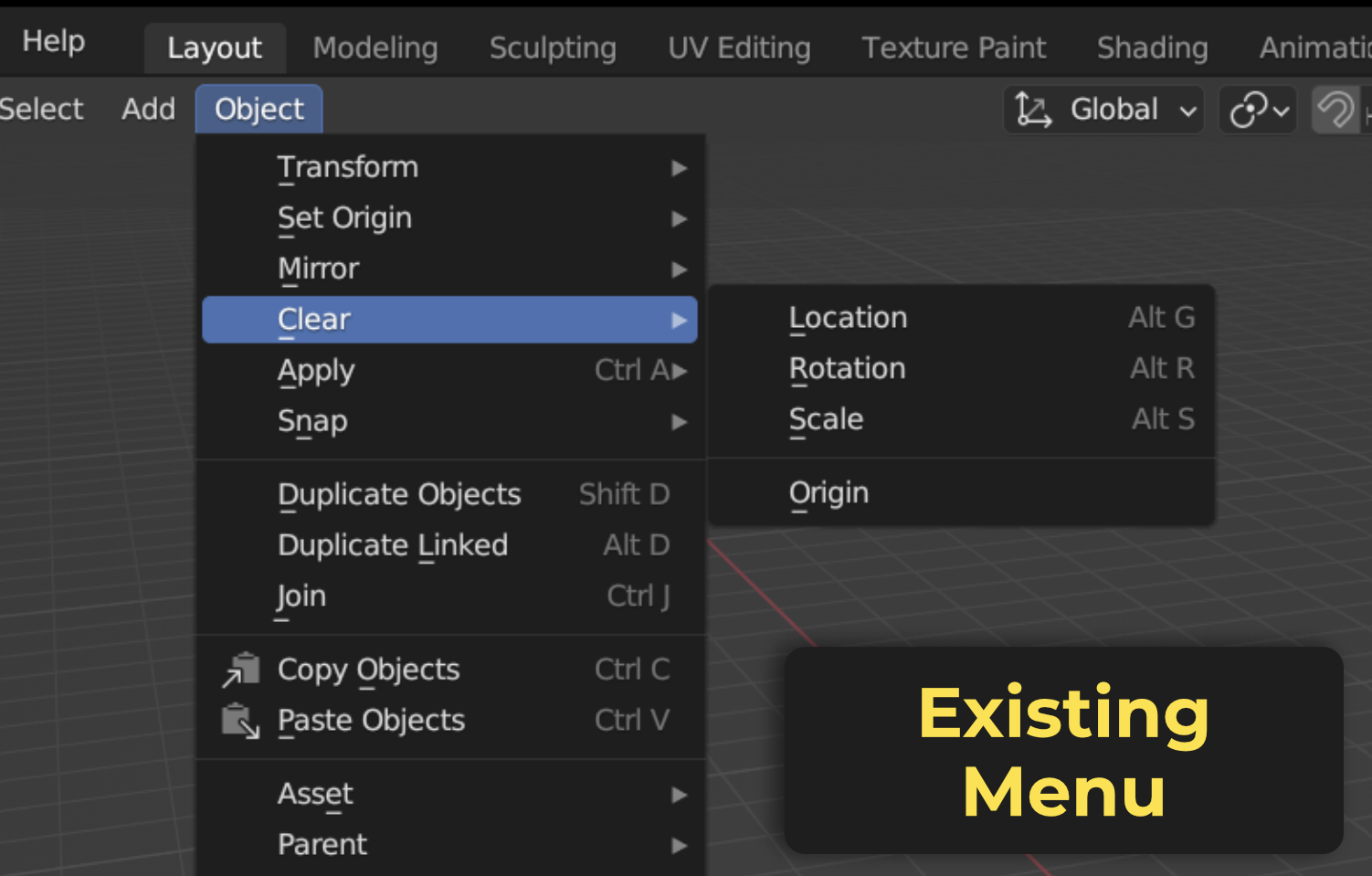Click the Paste Objects clipboard icon
1372x876 pixels.
pos(241,721)
